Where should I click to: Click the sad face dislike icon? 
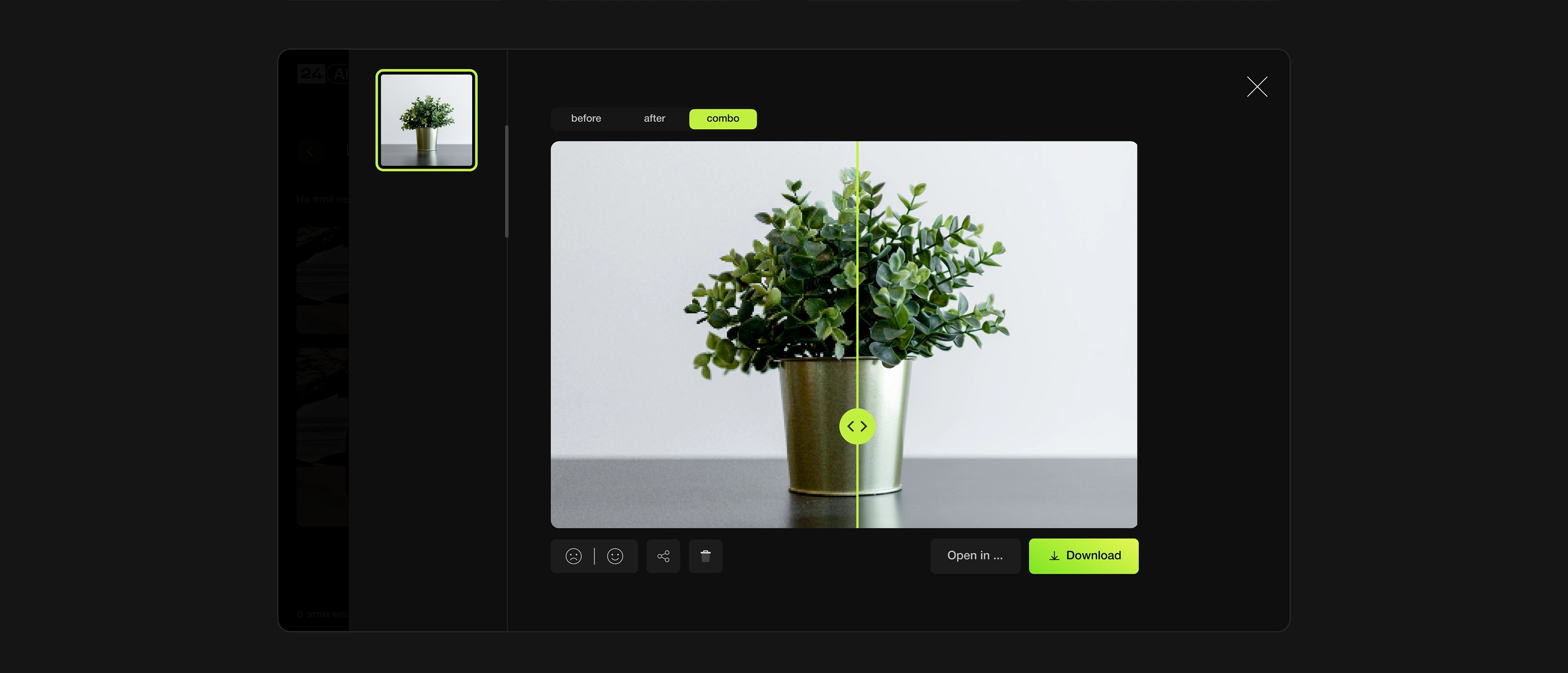[x=574, y=556]
